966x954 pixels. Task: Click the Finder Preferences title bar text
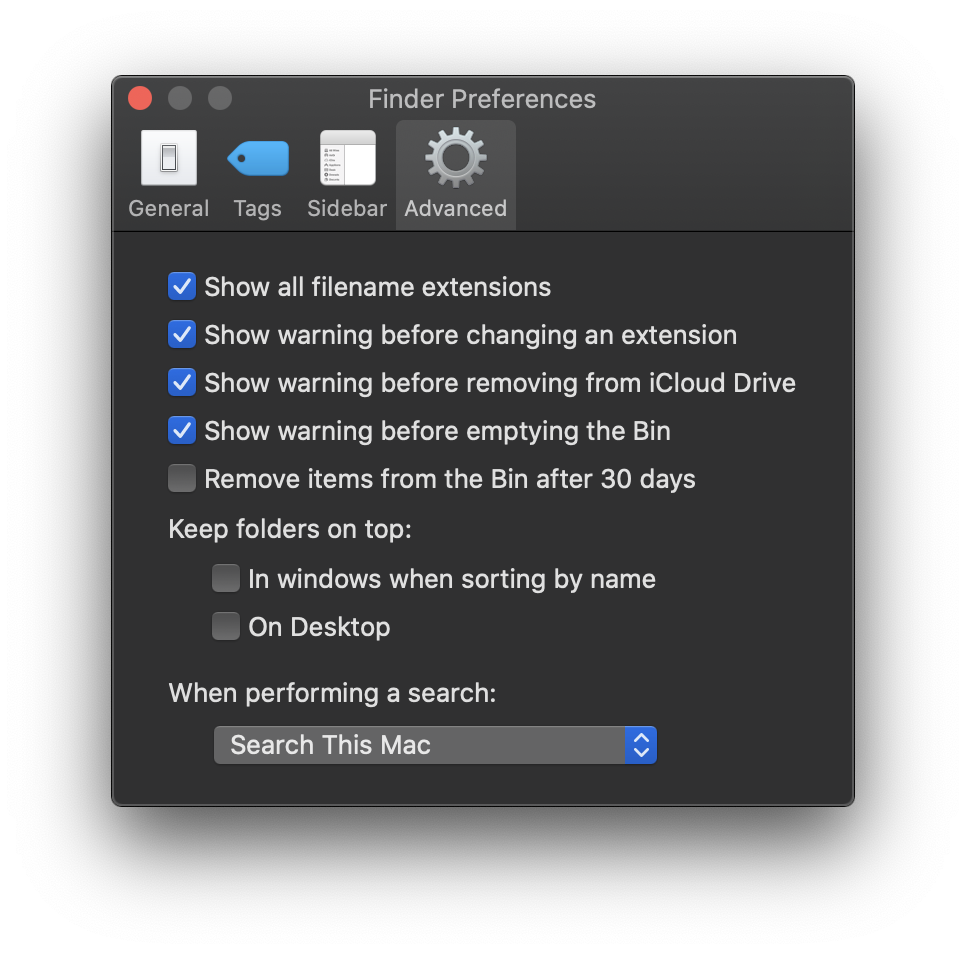click(482, 99)
